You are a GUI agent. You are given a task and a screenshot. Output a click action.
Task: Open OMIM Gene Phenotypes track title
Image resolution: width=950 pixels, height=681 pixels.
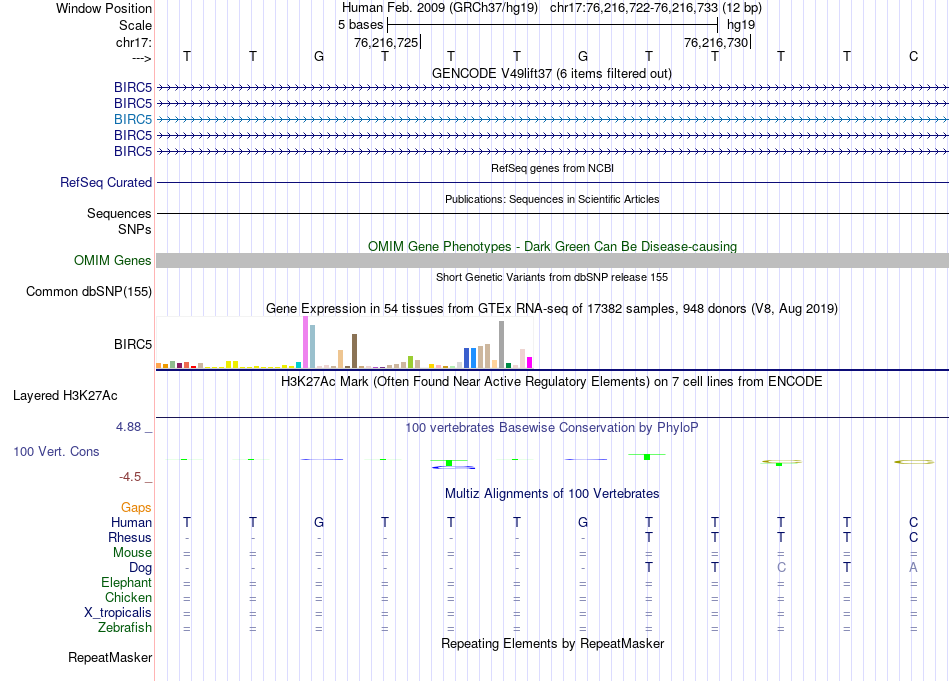tap(552, 247)
